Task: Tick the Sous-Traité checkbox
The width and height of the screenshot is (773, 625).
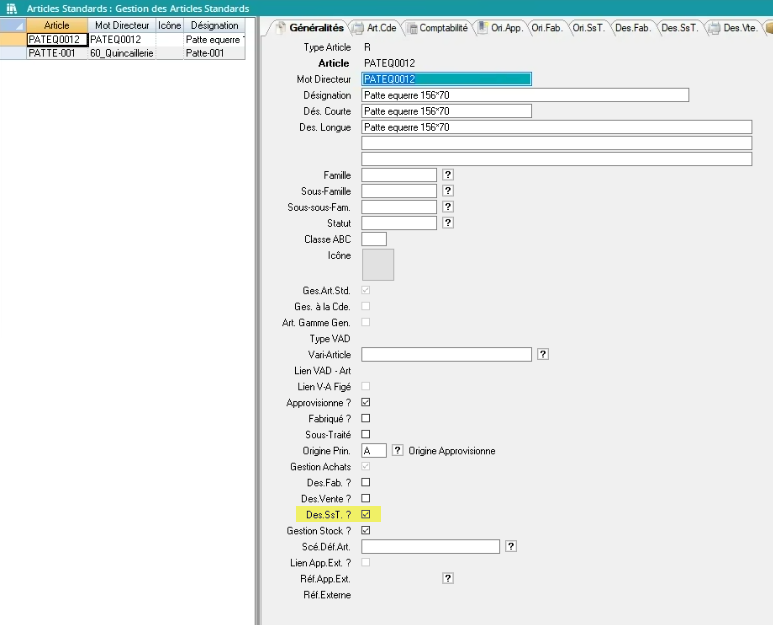Action: 365,434
